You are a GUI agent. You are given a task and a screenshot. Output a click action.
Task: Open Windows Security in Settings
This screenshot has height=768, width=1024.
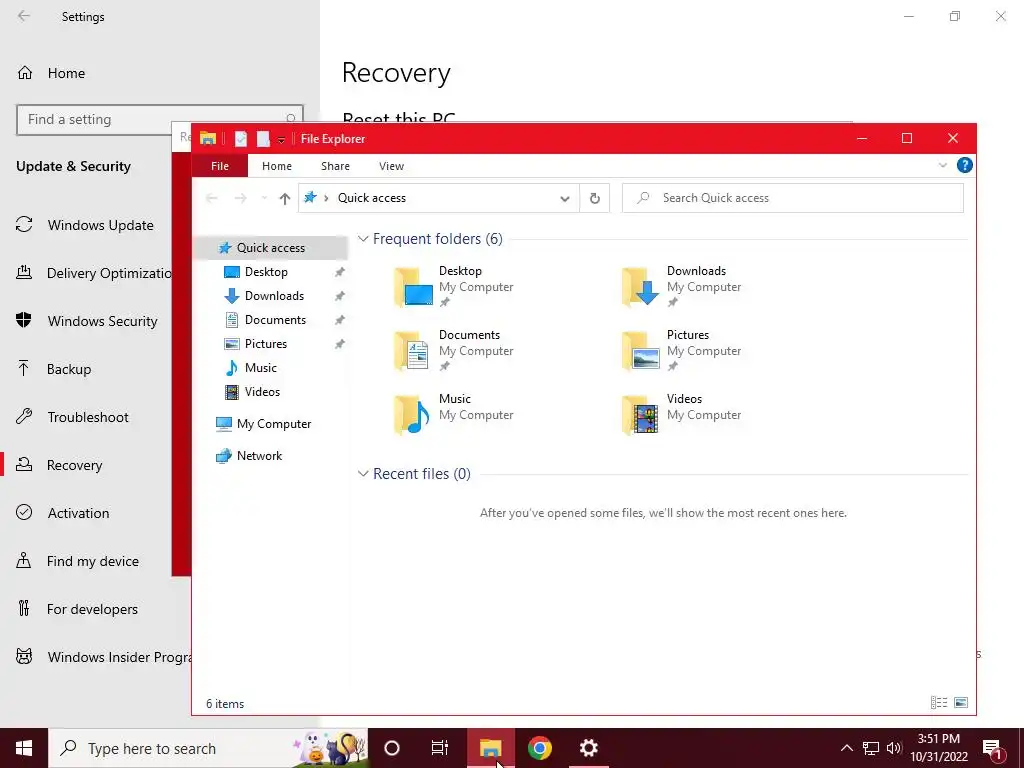(87, 321)
